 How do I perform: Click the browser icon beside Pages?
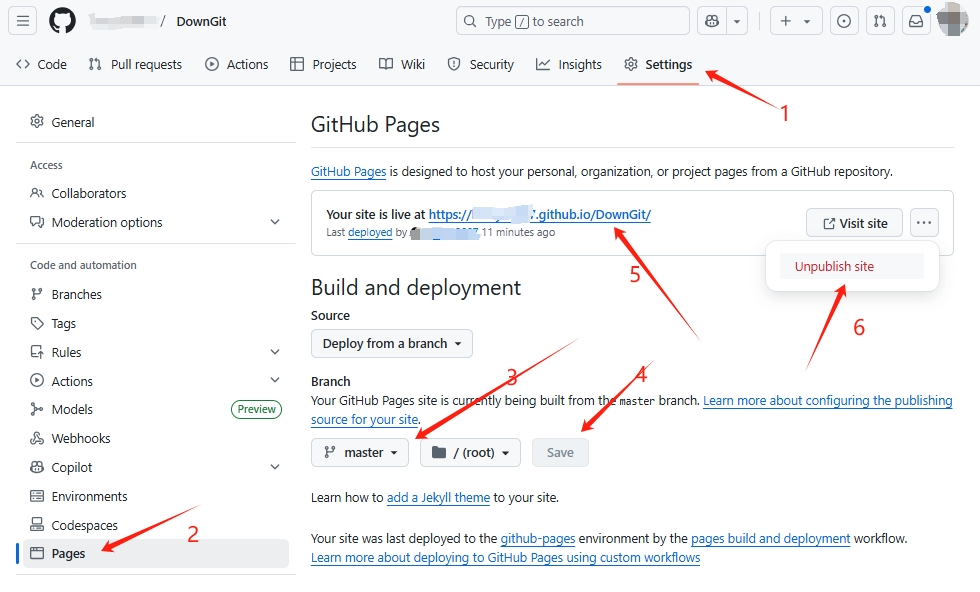point(37,553)
